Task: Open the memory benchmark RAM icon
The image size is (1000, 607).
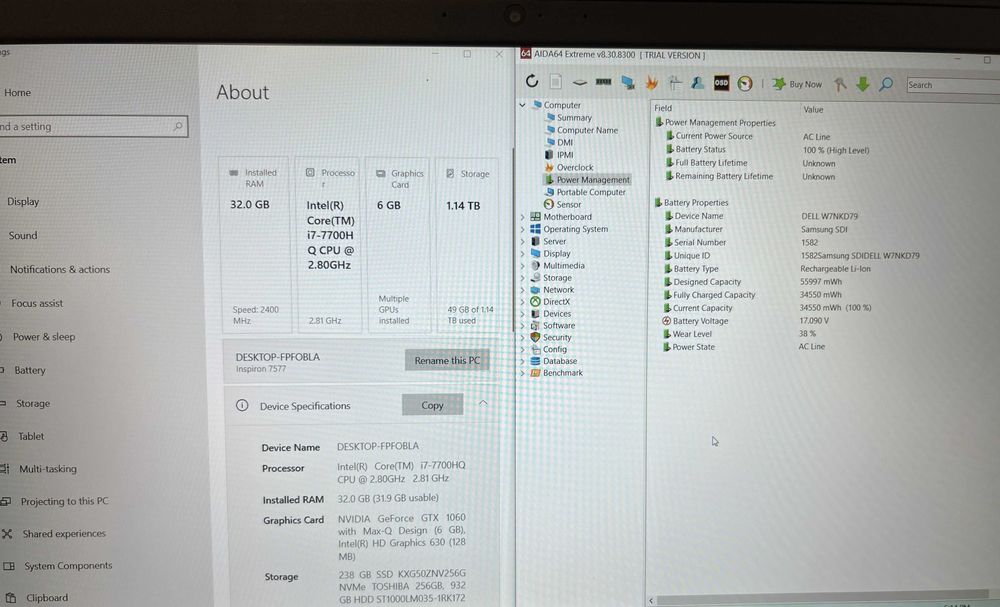Action: click(x=603, y=82)
